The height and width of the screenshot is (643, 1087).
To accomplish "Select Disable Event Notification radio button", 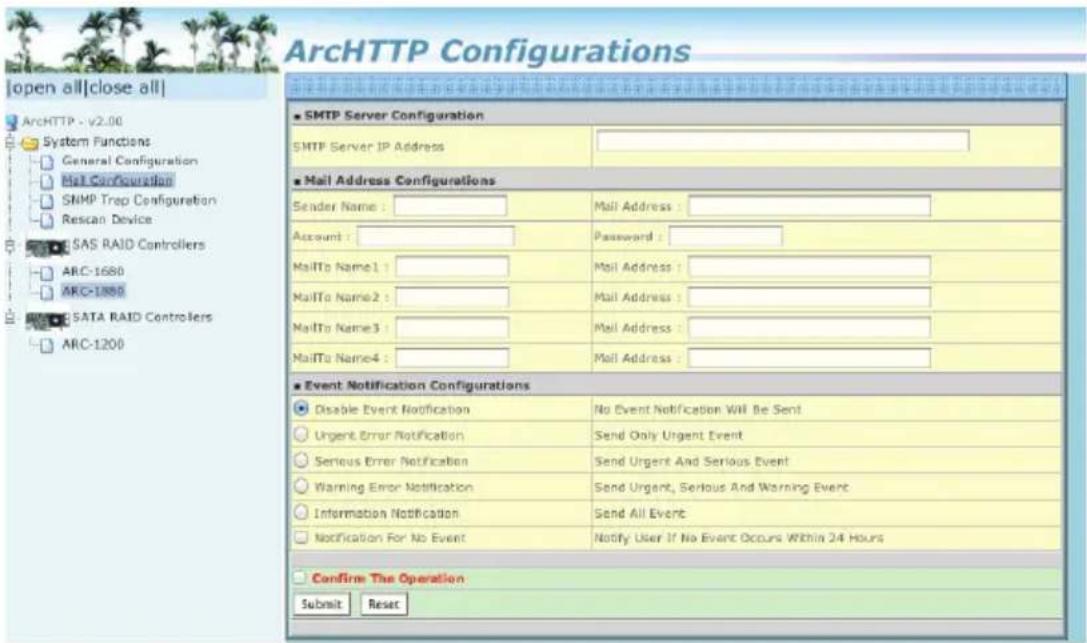I will (x=301, y=408).
